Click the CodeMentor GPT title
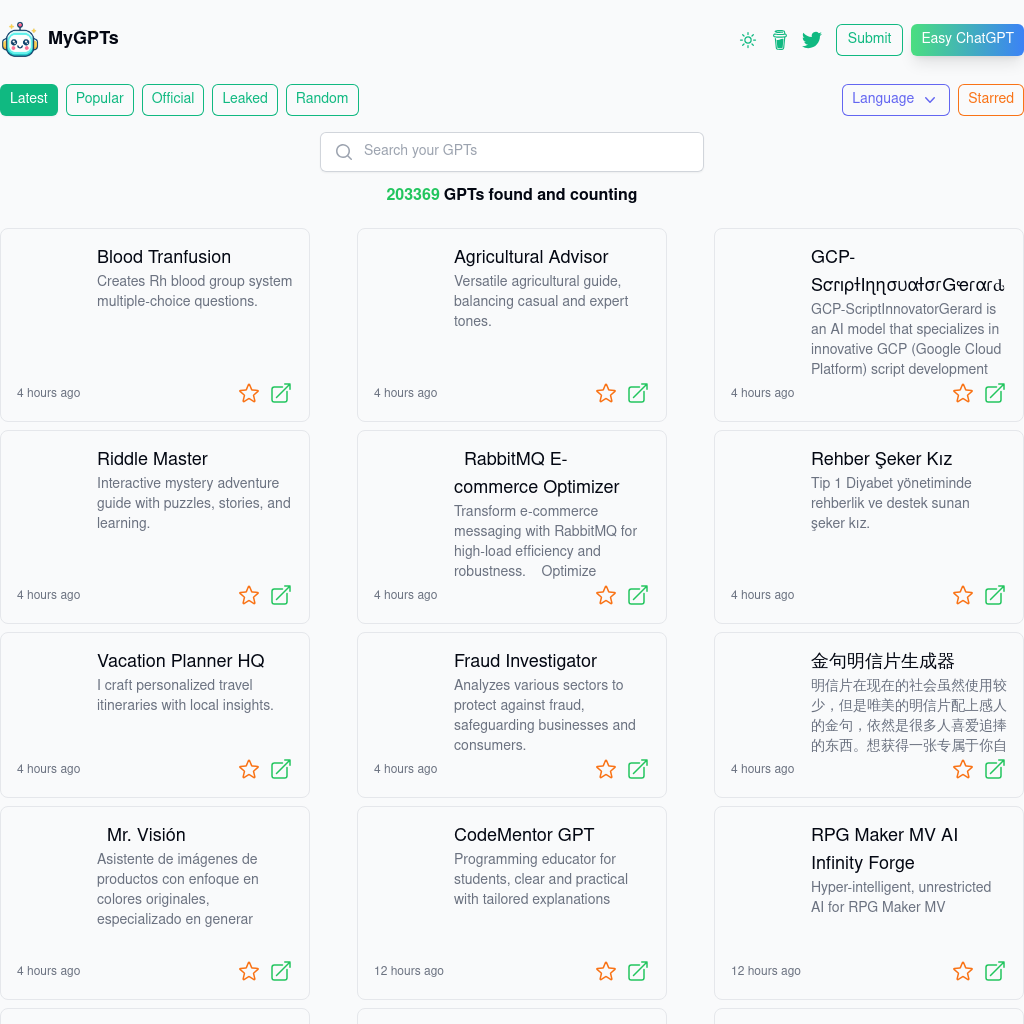 (524, 835)
